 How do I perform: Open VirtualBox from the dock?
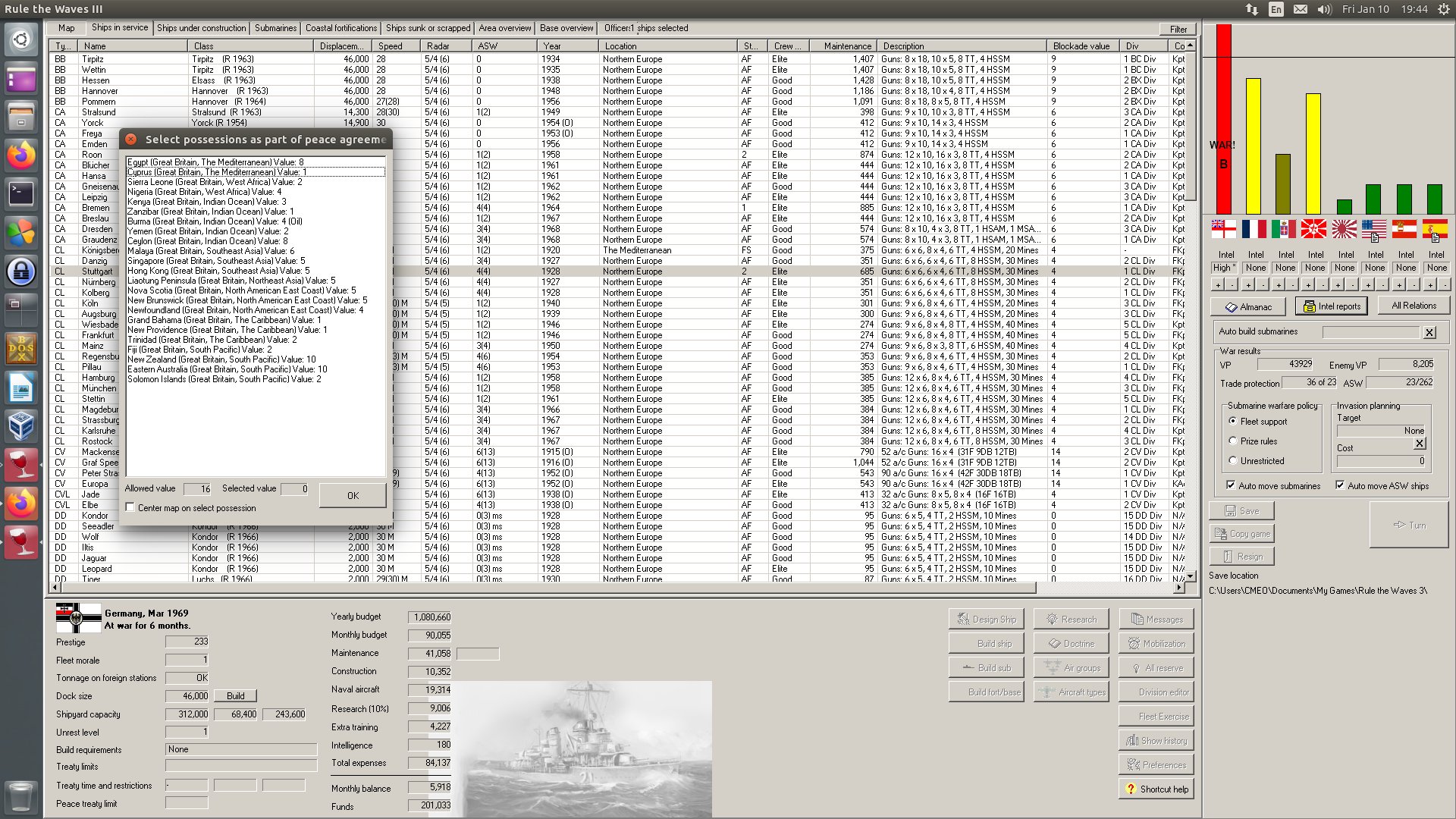click(x=21, y=426)
